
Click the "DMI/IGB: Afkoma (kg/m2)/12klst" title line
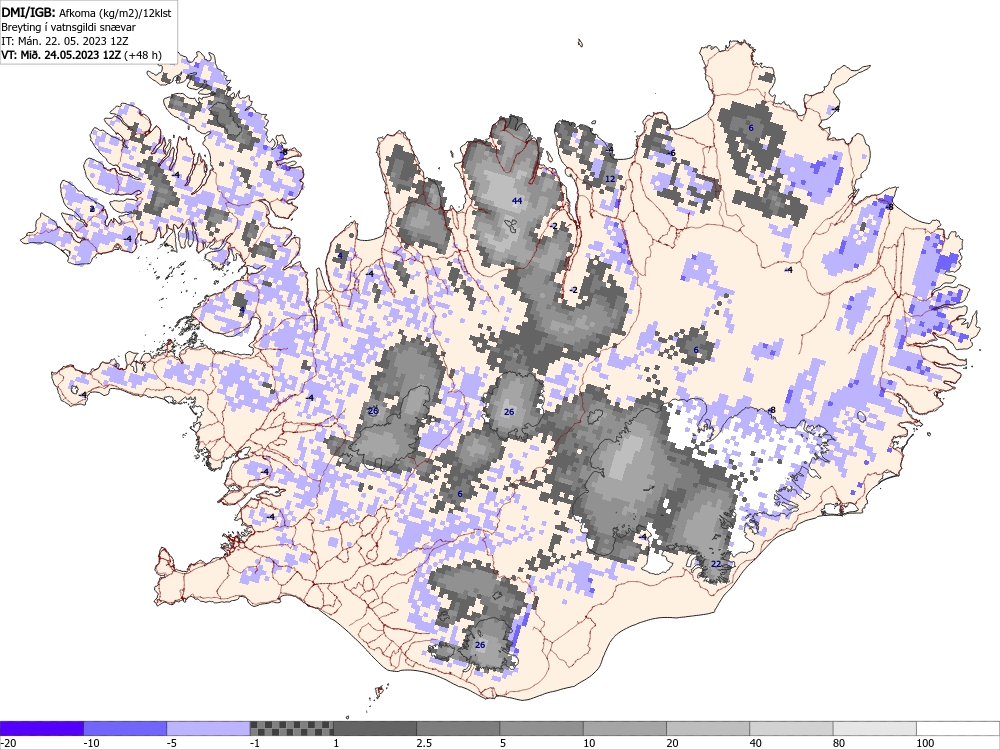[x=86, y=13]
